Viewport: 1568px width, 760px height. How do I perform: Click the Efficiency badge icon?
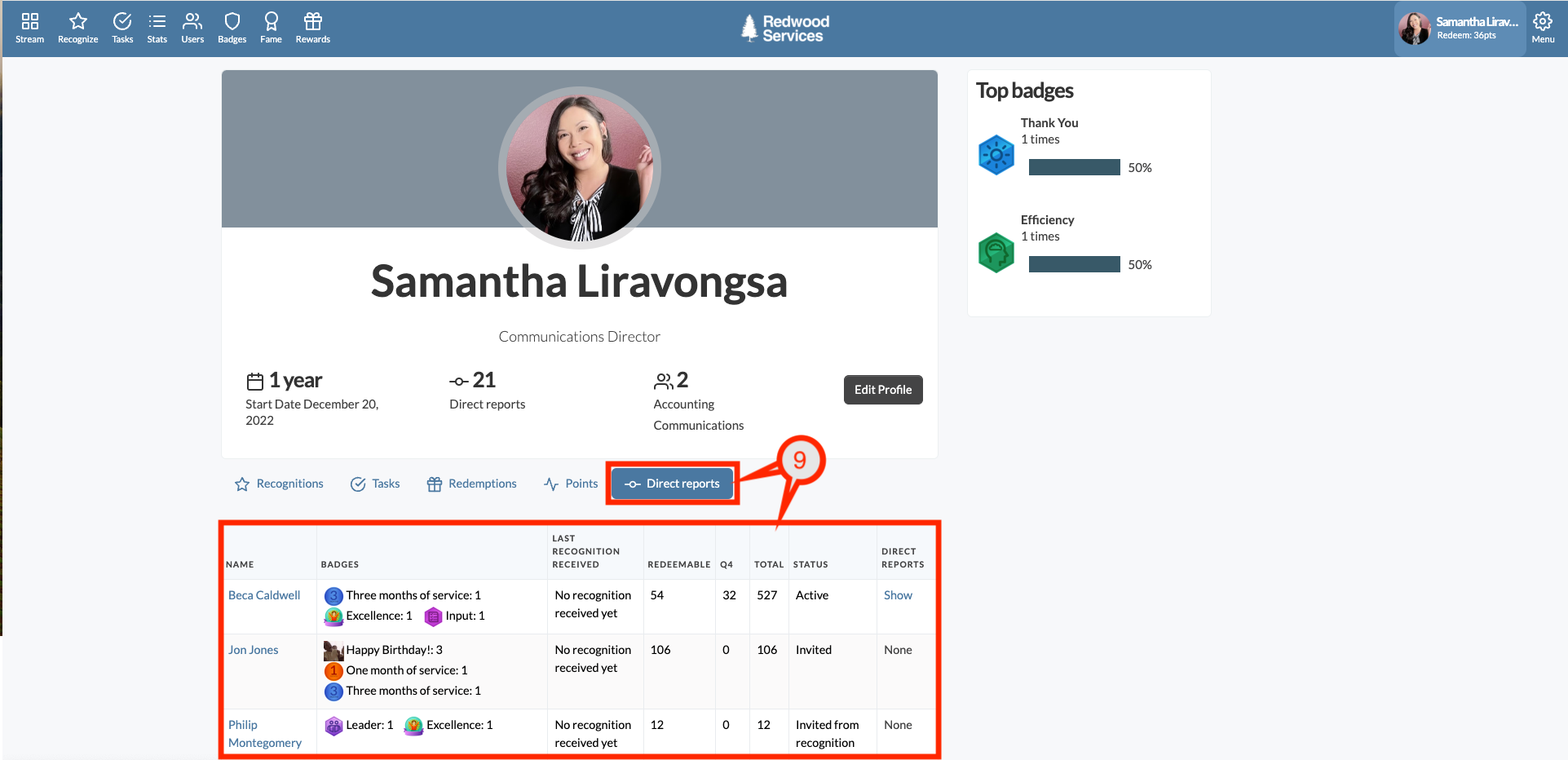coord(996,253)
